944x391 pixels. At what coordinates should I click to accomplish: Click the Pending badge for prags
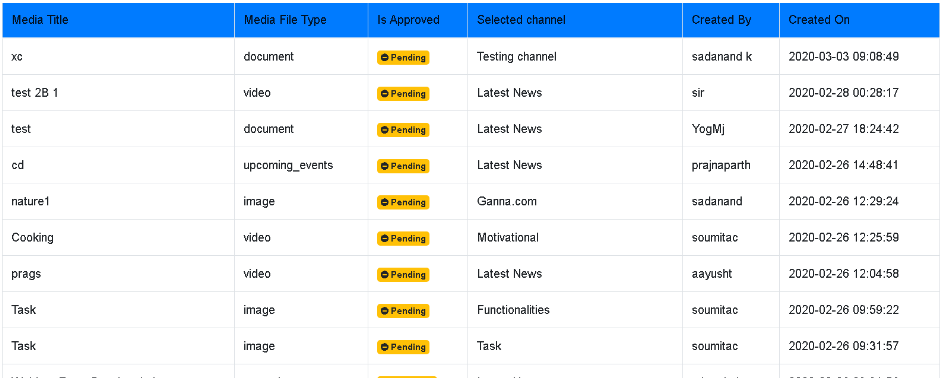coord(403,274)
